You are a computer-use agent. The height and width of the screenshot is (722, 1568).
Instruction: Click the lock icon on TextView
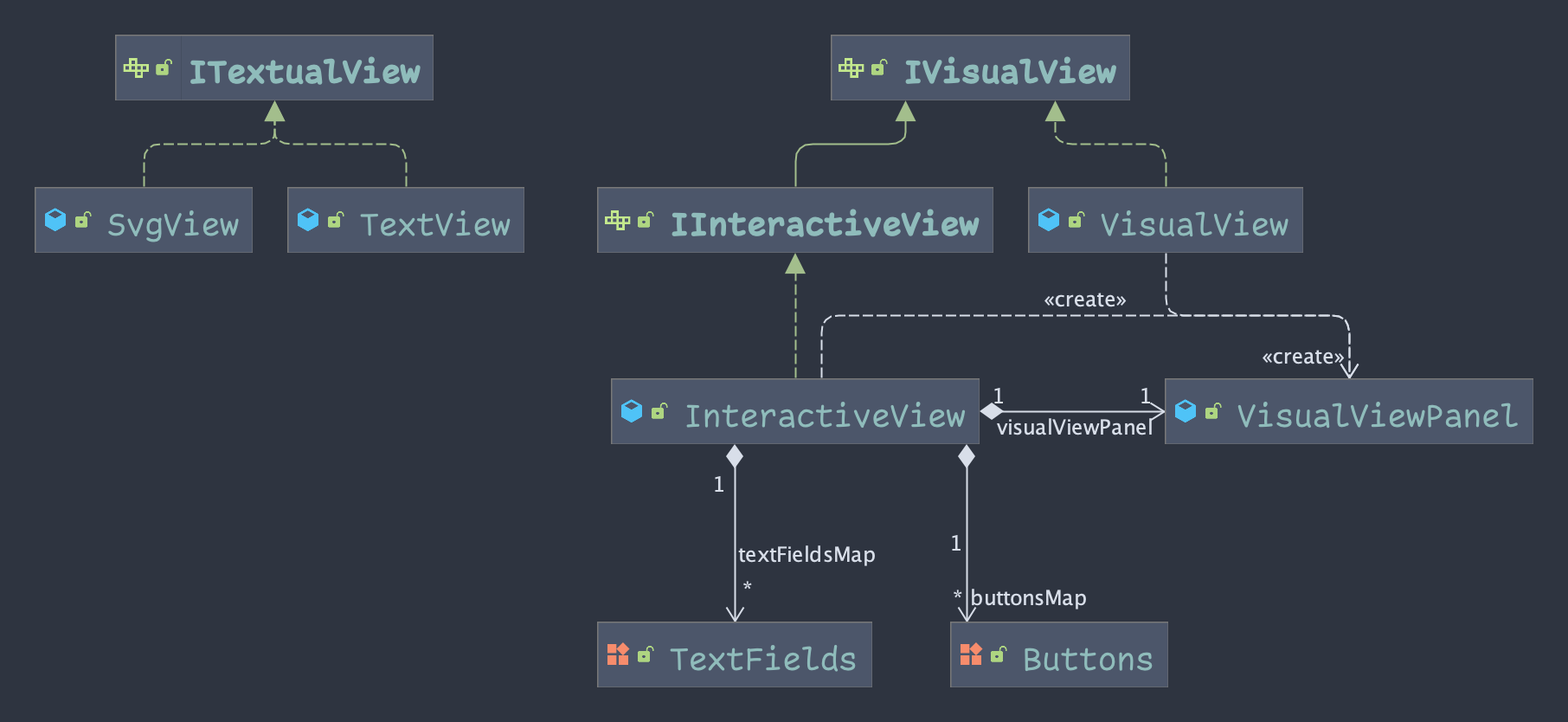(336, 220)
